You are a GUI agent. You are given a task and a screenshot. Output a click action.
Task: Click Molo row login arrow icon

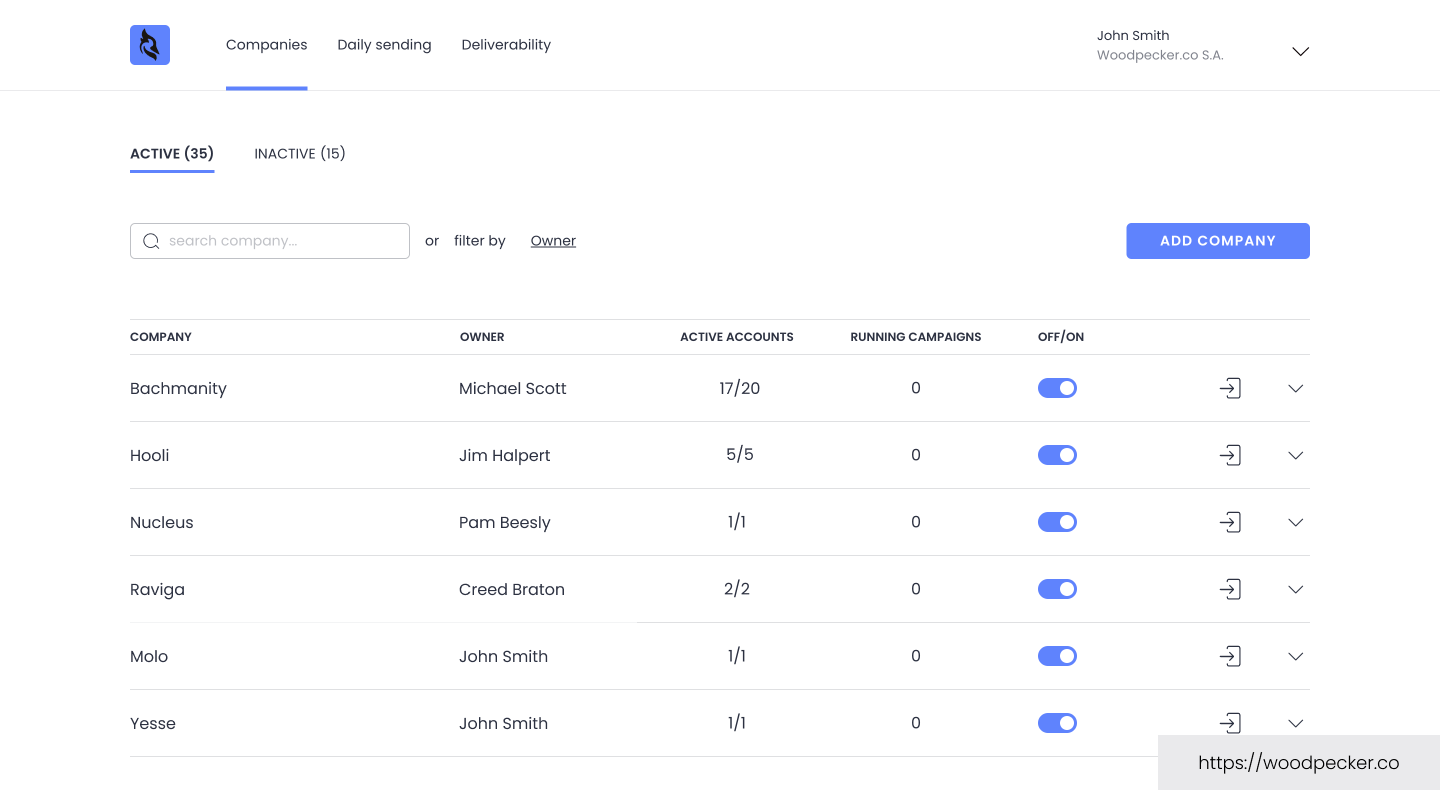point(1230,656)
